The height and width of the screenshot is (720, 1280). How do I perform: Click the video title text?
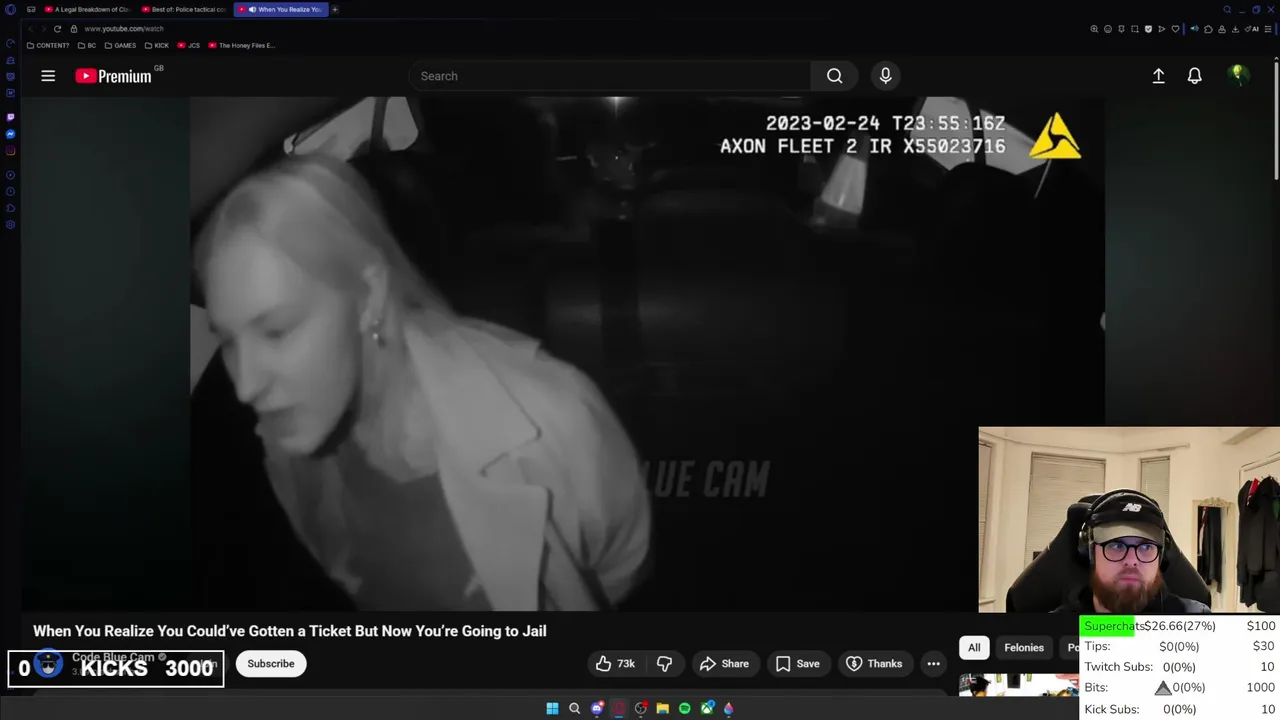(290, 631)
